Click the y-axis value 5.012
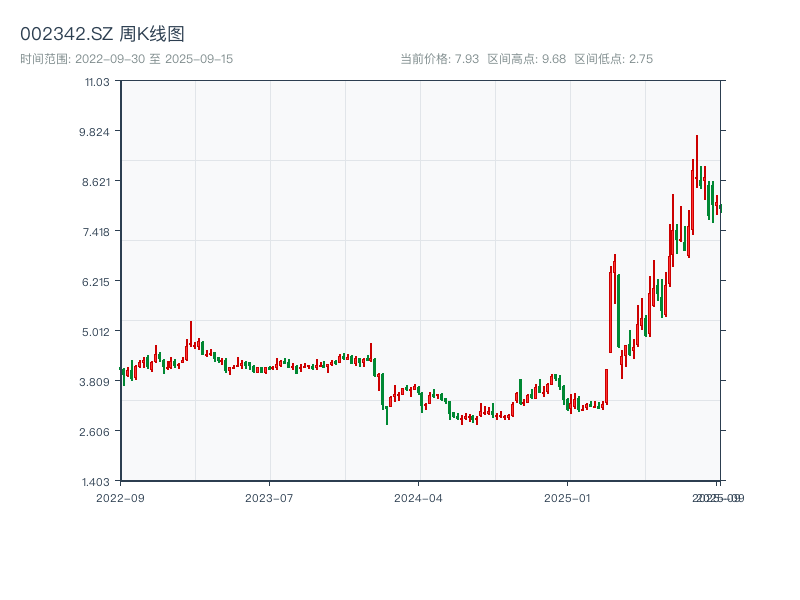 tap(95, 332)
